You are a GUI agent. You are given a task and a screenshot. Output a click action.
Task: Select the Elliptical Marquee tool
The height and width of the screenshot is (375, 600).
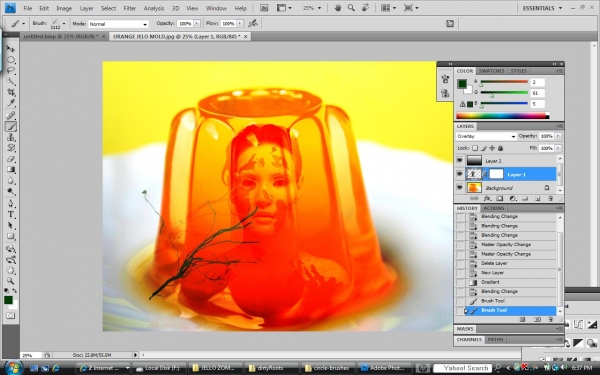(x=11, y=60)
